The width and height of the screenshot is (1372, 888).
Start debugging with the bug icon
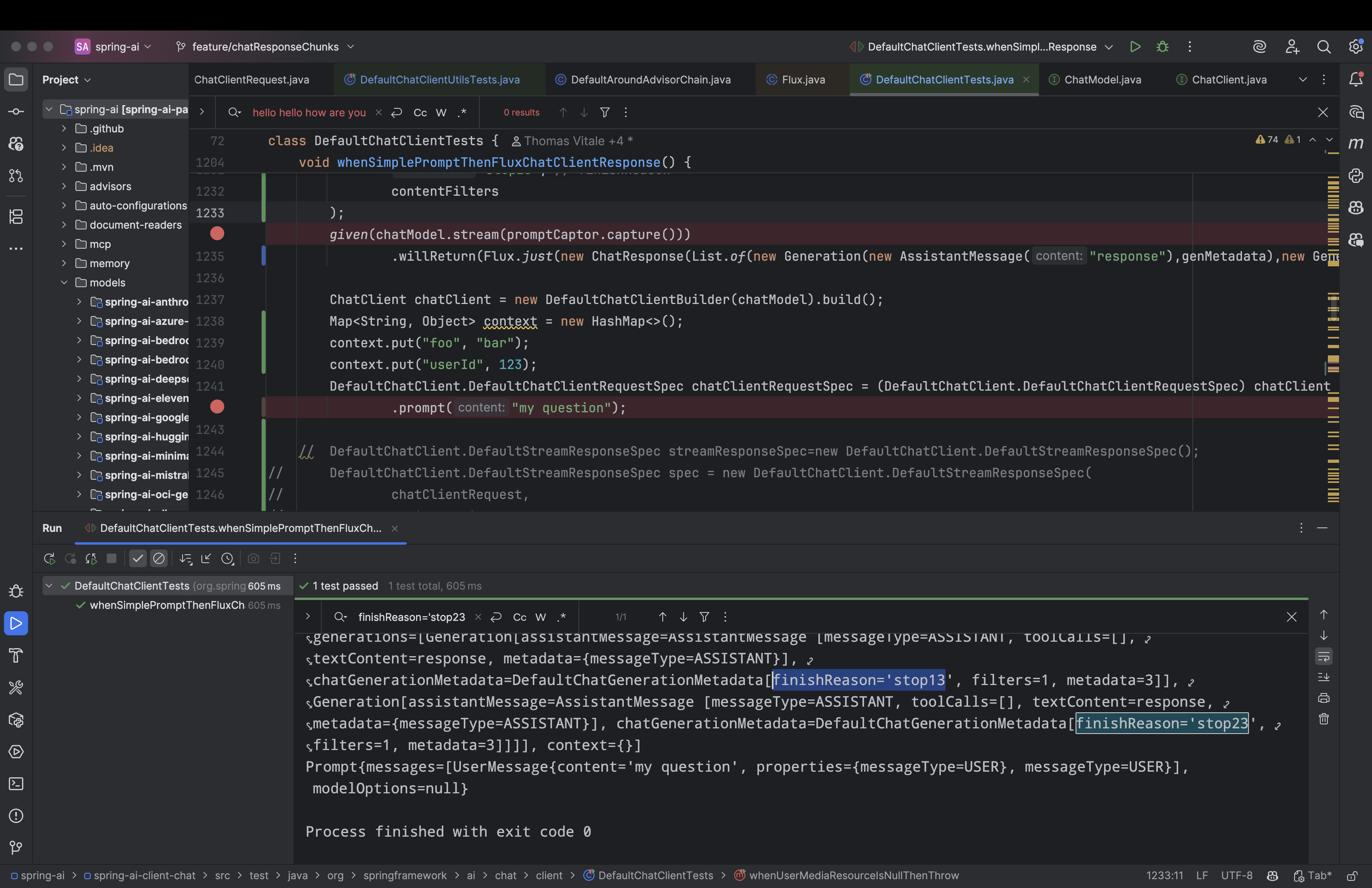pos(1162,47)
